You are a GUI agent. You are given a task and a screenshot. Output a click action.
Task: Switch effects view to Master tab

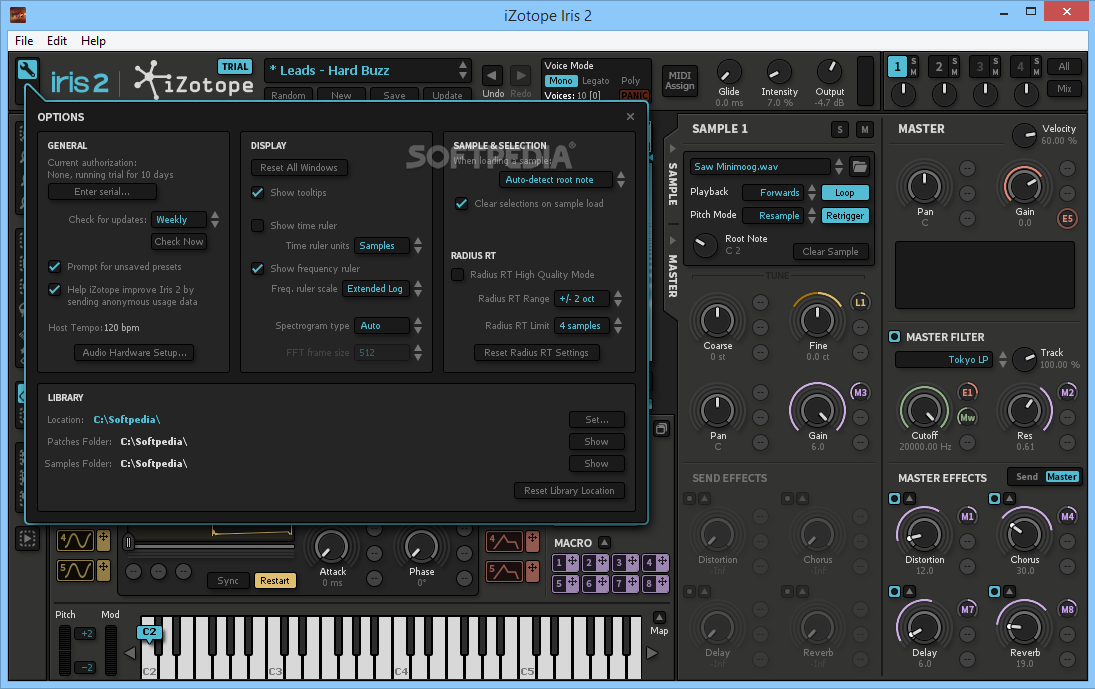pyautogui.click(x=1061, y=477)
